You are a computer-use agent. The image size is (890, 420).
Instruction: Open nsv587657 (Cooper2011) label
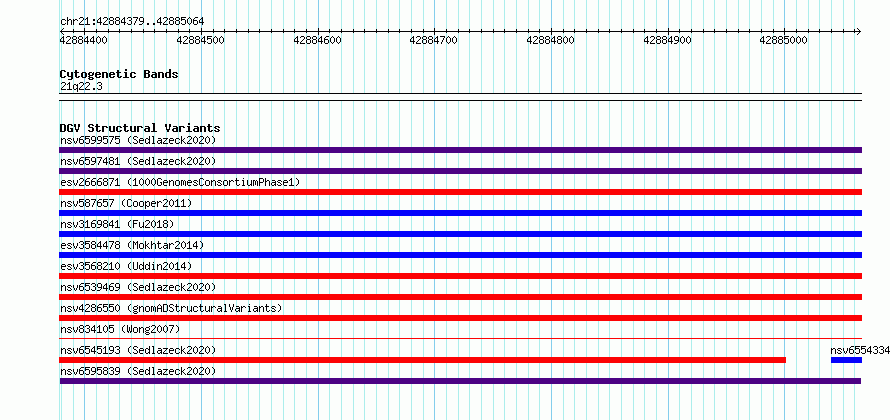(x=126, y=203)
